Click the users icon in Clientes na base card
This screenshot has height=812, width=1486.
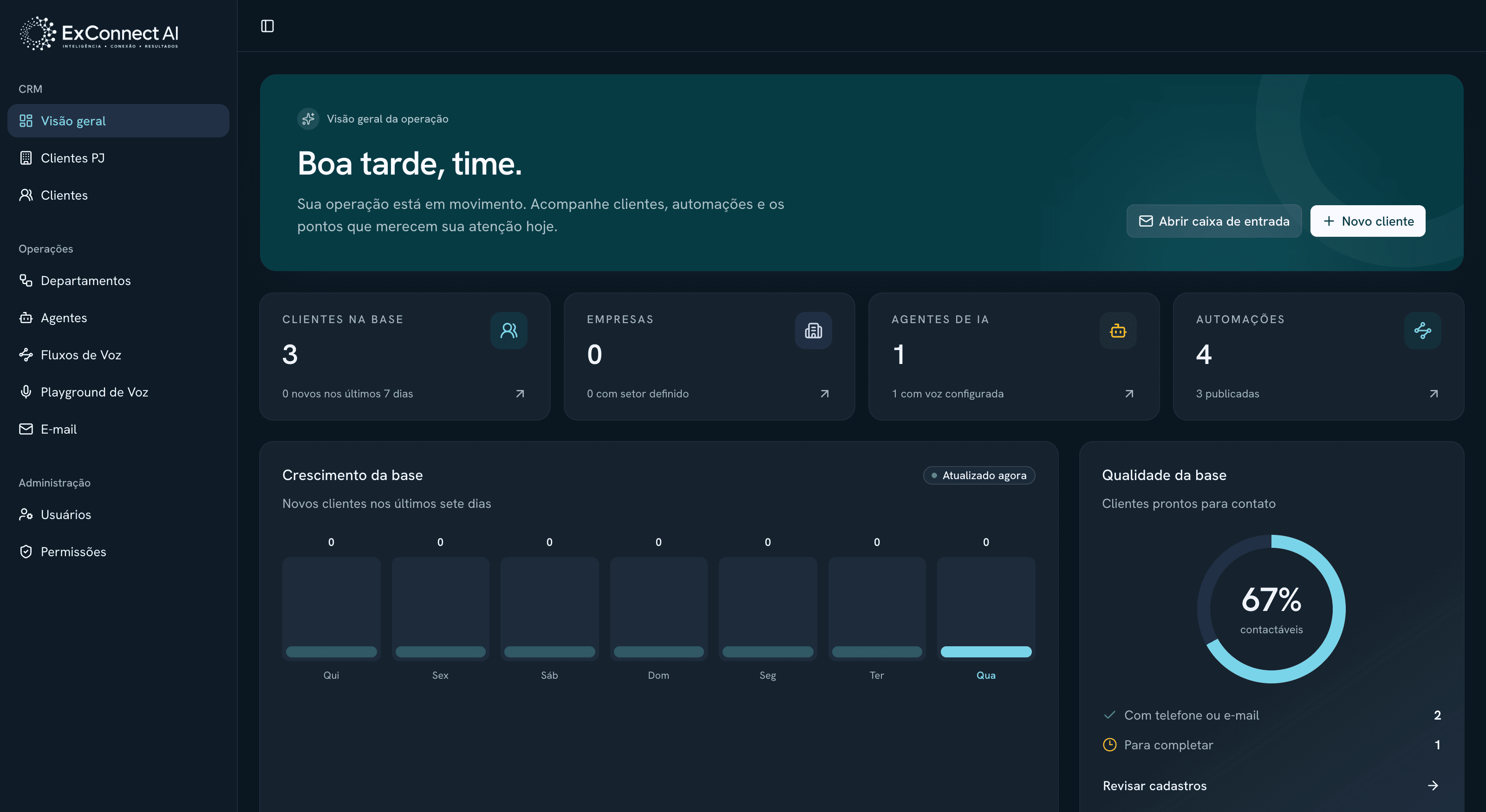(x=509, y=331)
